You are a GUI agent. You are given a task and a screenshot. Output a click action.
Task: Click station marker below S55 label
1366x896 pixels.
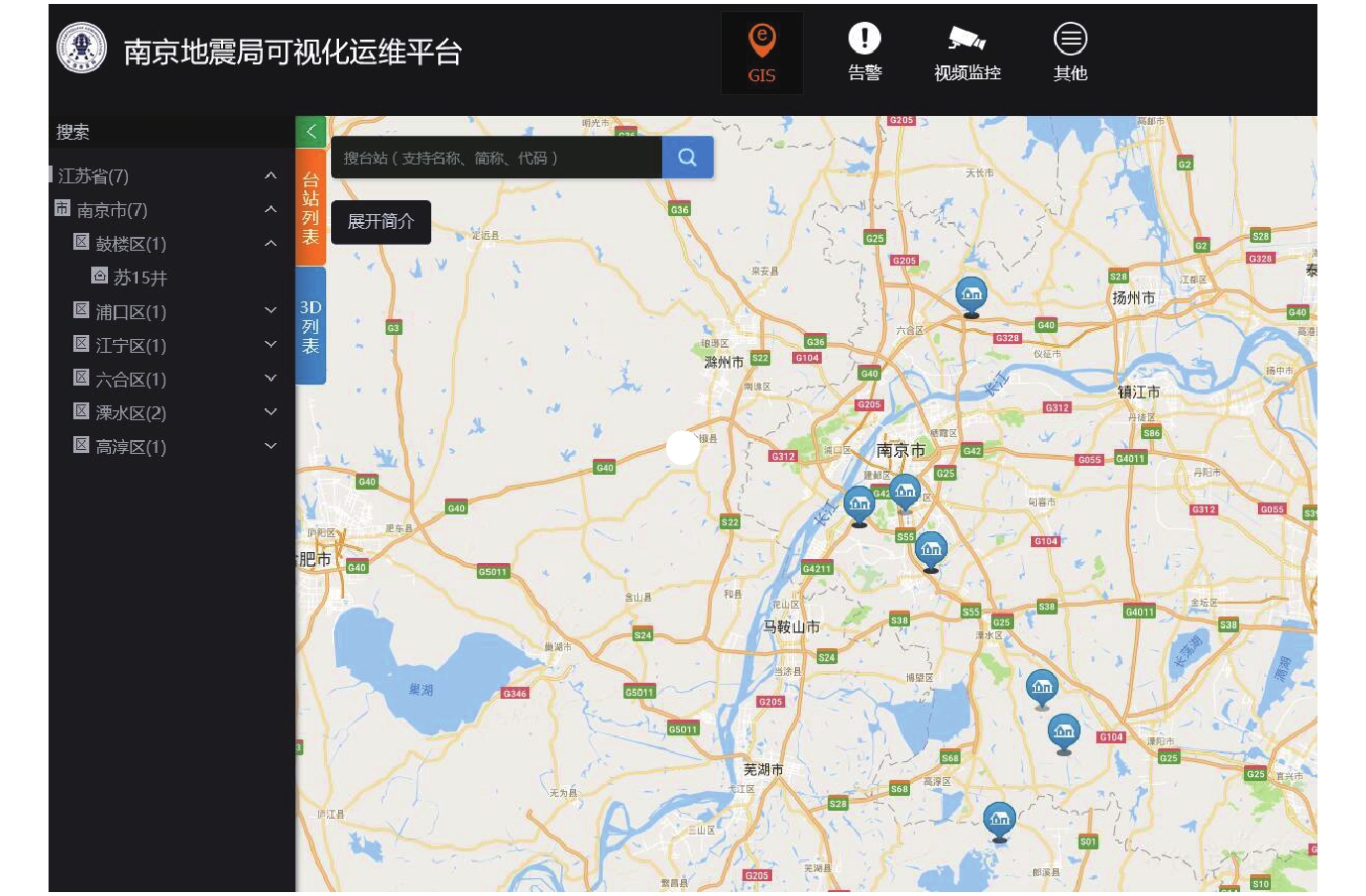tap(930, 550)
